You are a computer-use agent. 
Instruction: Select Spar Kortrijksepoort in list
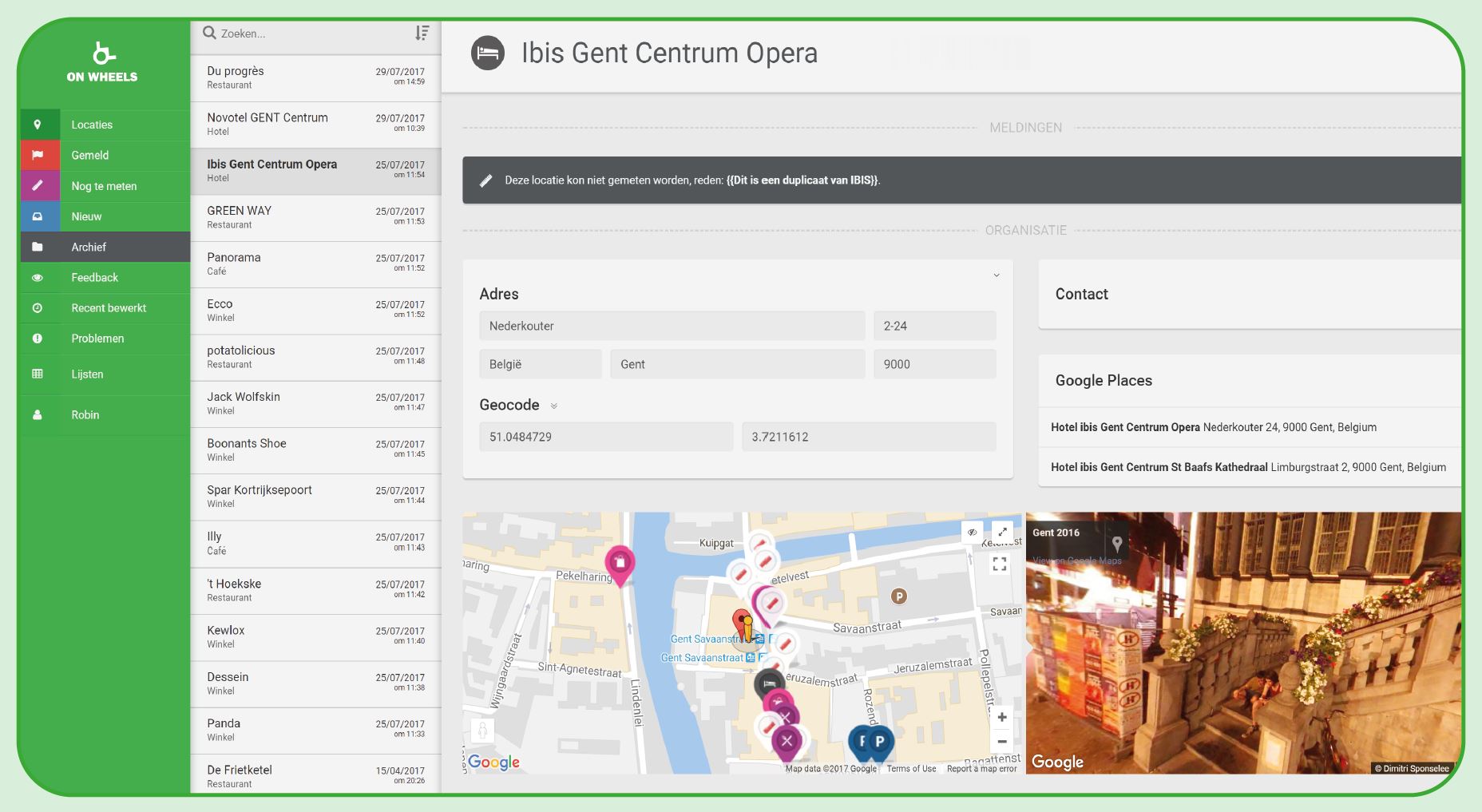coord(315,497)
